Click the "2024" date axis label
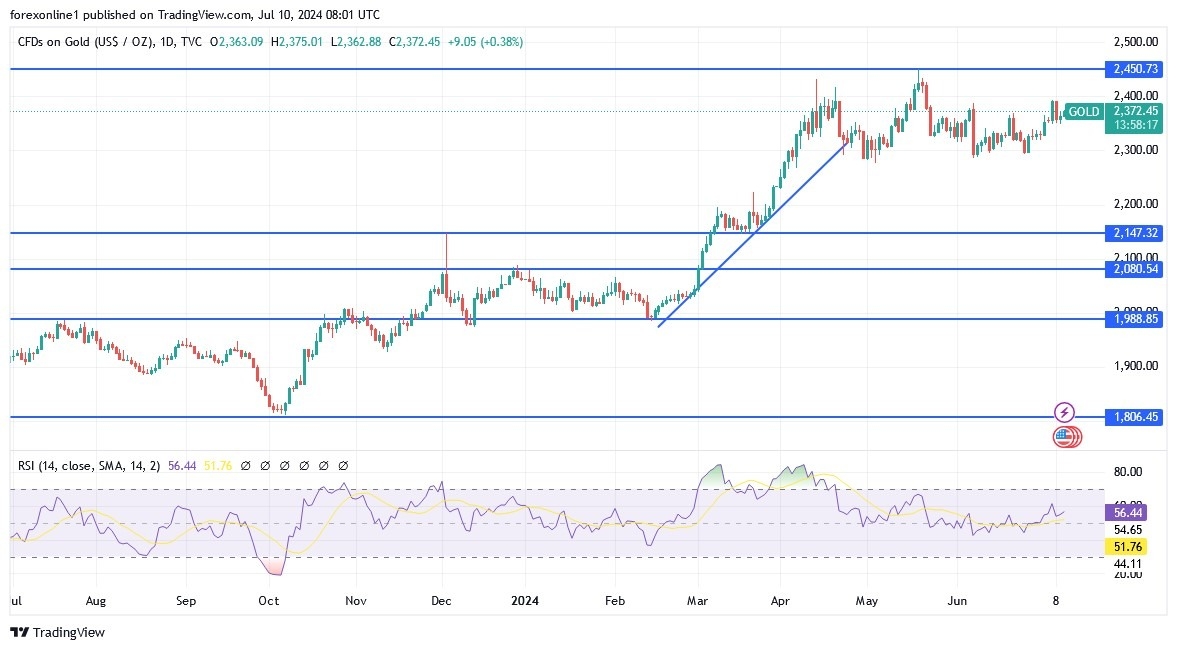The height and width of the screenshot is (650, 1177). point(525,601)
